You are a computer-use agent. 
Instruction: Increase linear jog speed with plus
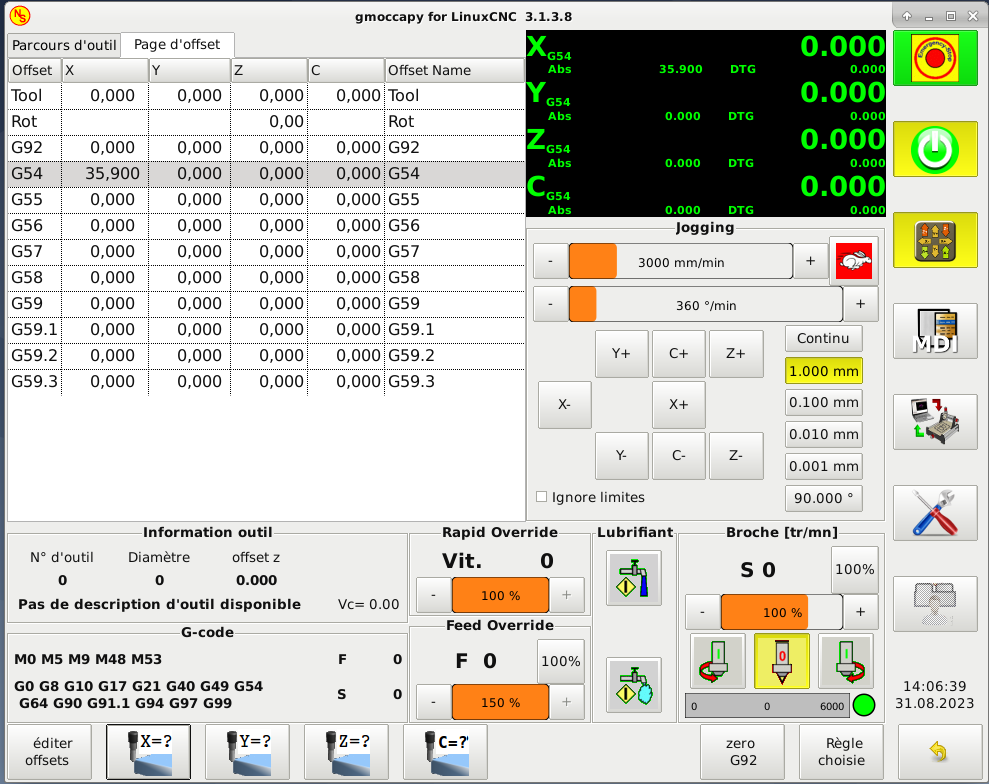811,261
